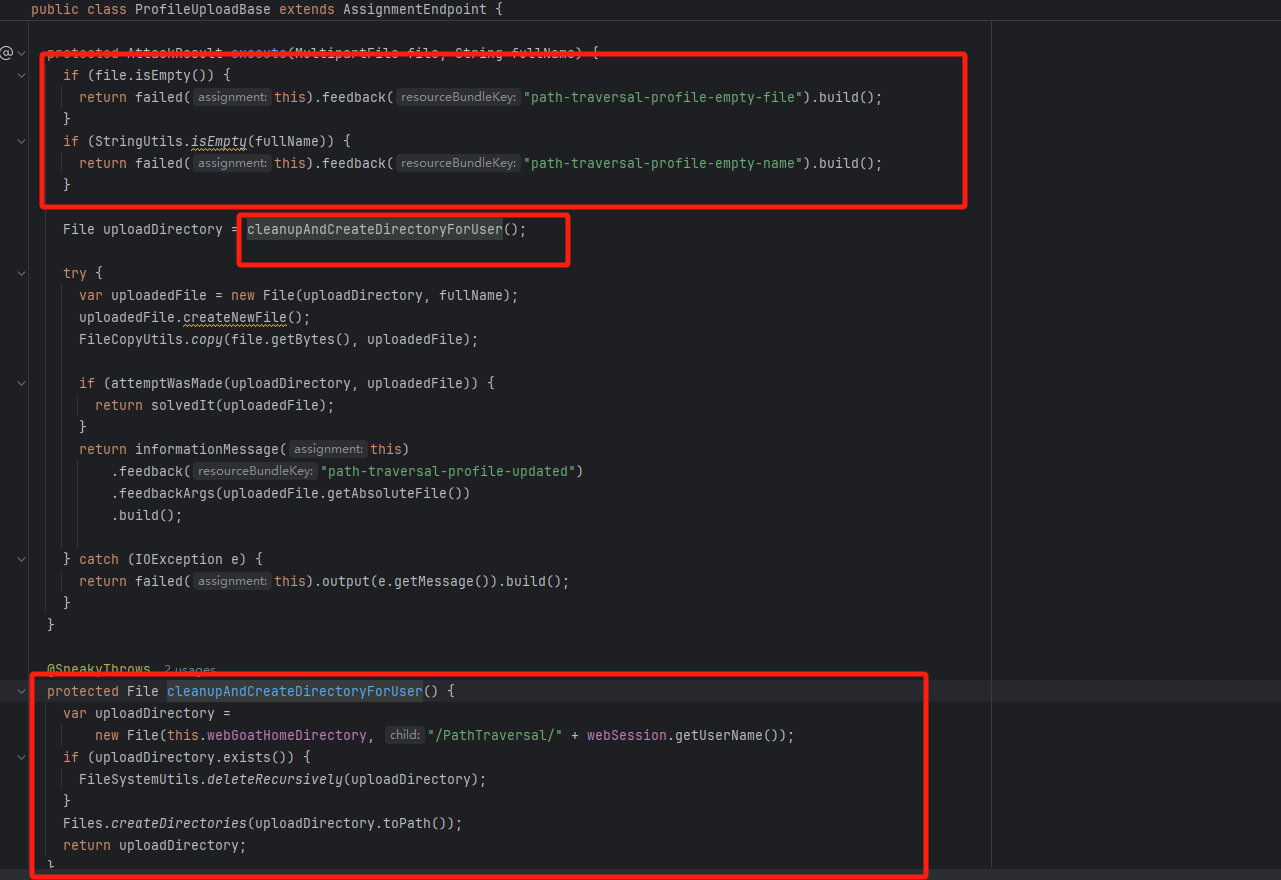Click isEmpty in StringUtils.isEmpty(fullName)
This screenshot has height=880, width=1281.
[x=218, y=141]
